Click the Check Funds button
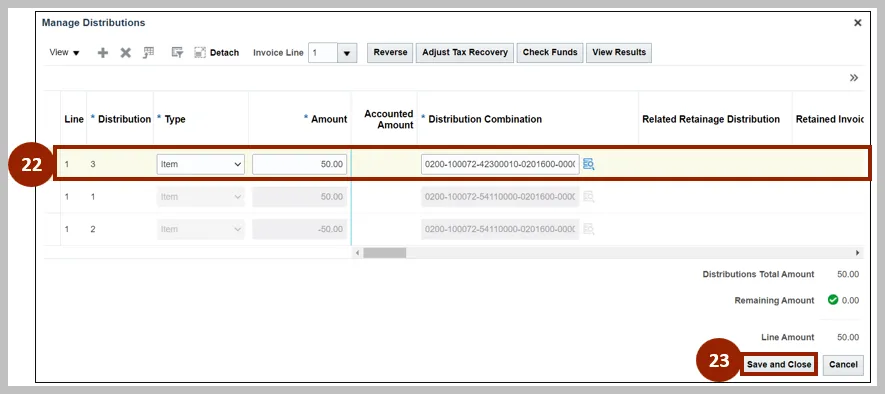This screenshot has height=394, width=885. (550, 52)
